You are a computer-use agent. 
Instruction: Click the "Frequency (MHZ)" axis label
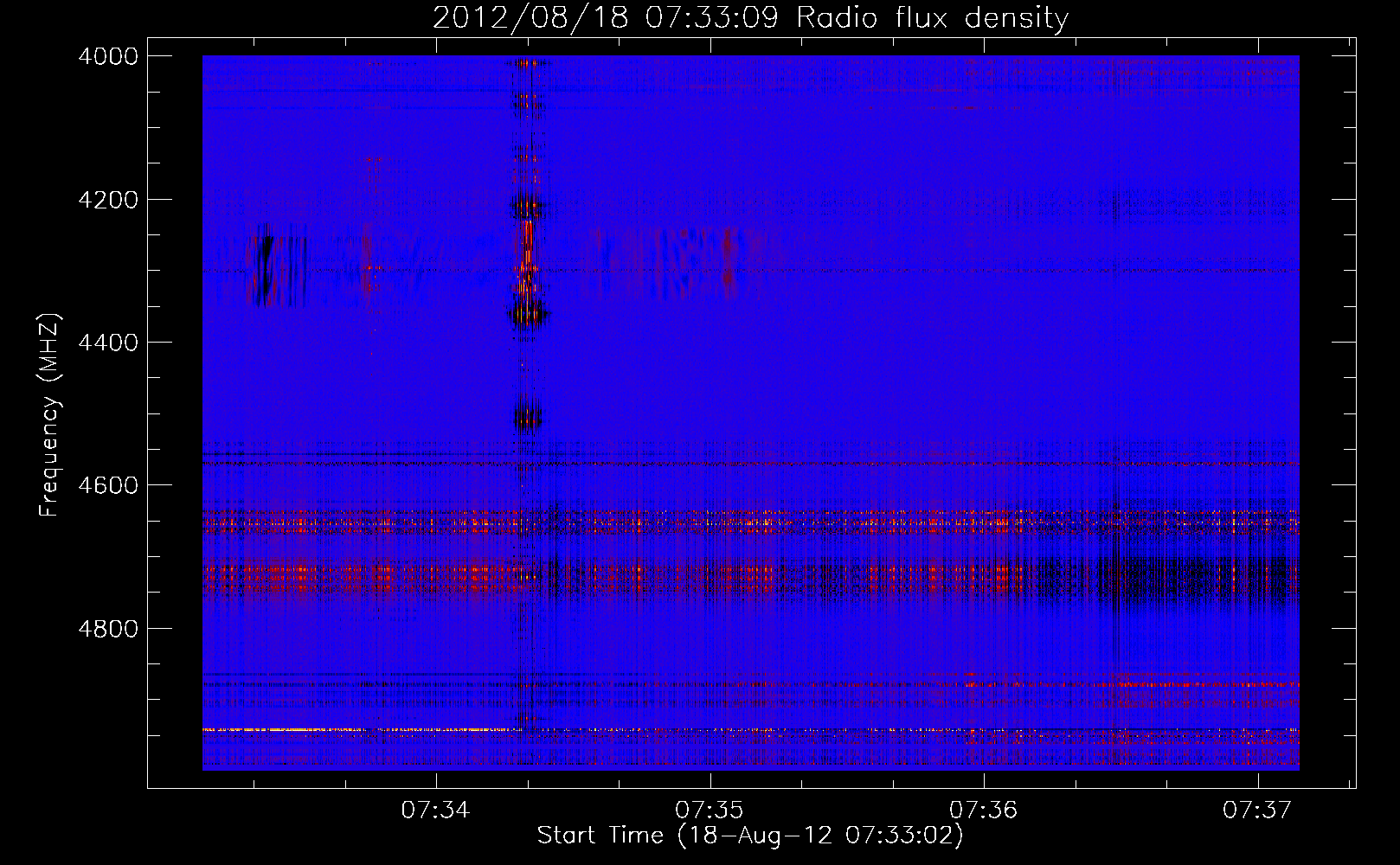49,415
